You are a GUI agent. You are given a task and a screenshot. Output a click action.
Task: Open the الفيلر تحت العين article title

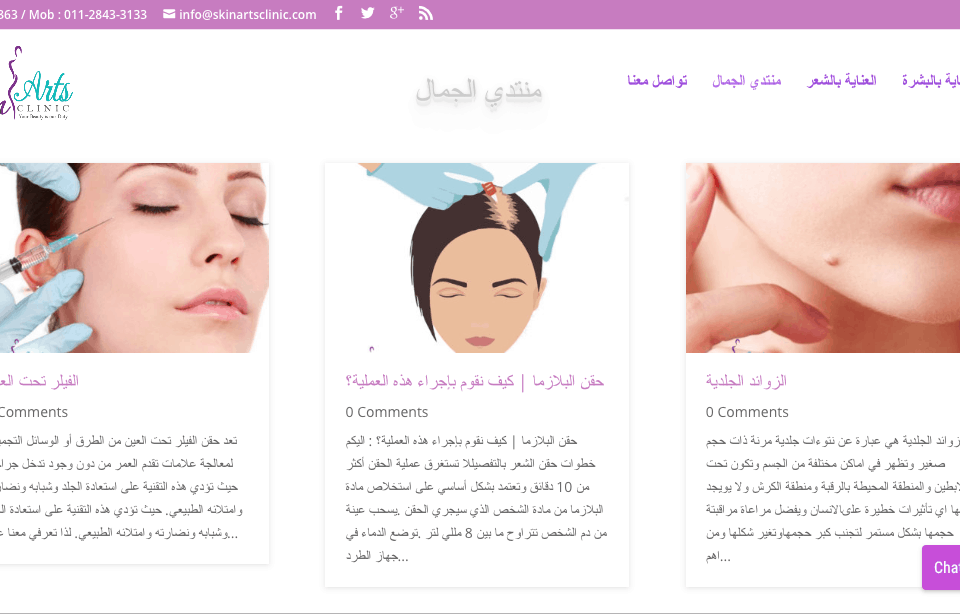tap(39, 381)
